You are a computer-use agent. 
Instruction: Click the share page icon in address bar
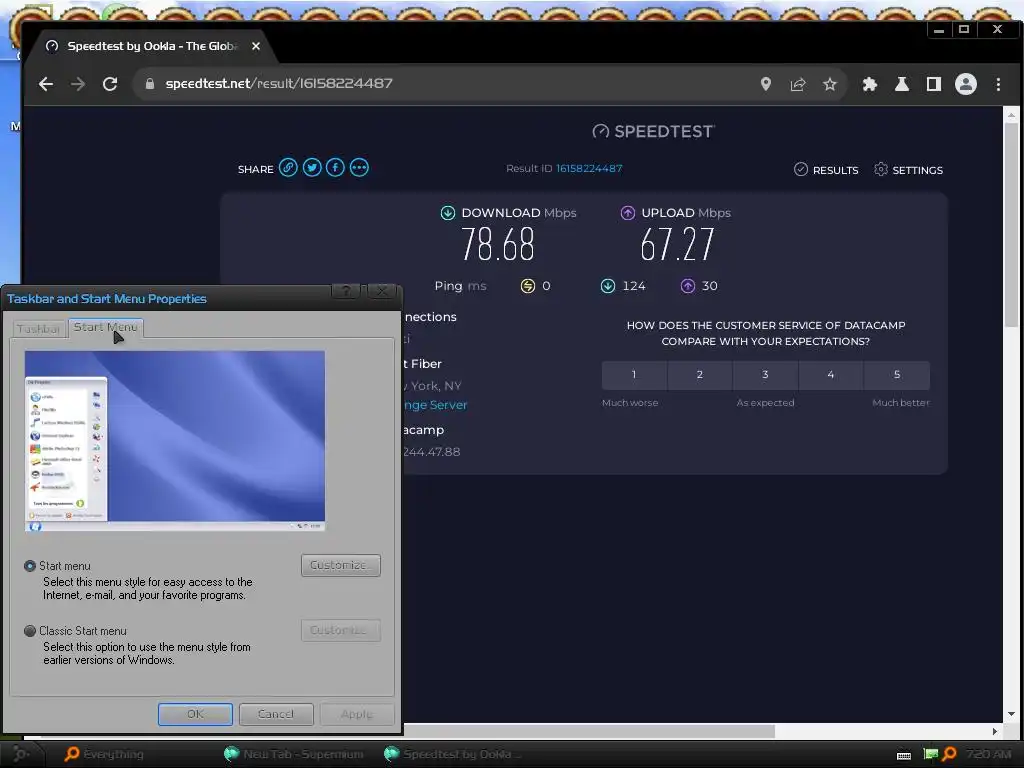797,84
